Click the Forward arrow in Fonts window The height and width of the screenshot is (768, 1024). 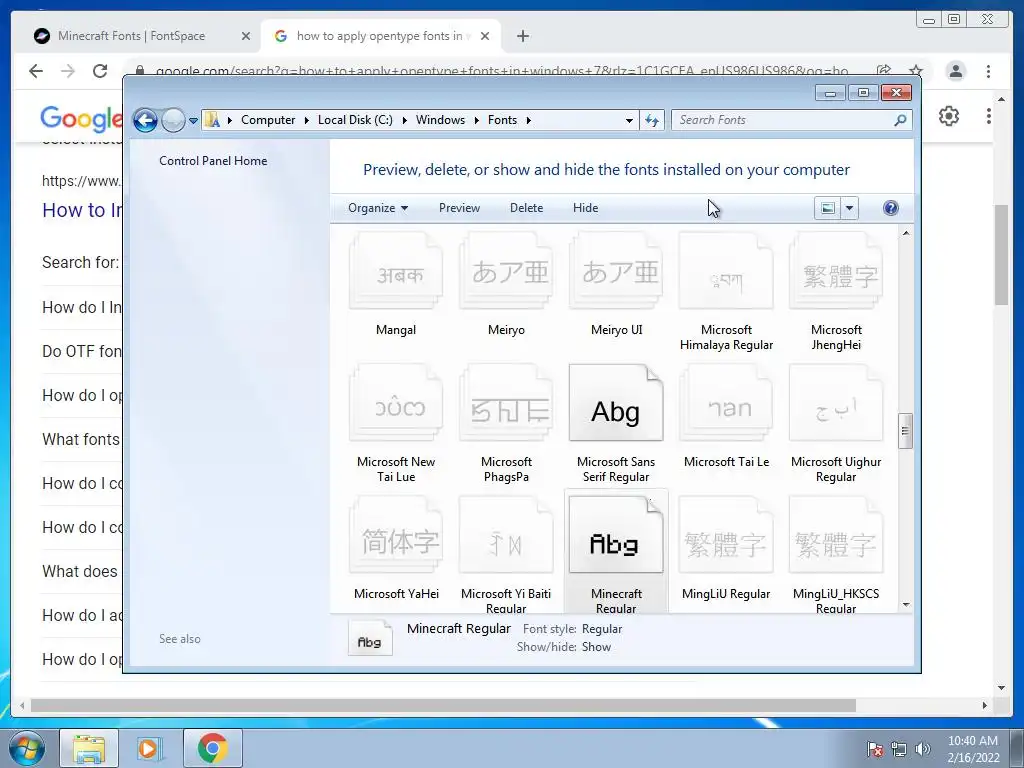coord(173,120)
